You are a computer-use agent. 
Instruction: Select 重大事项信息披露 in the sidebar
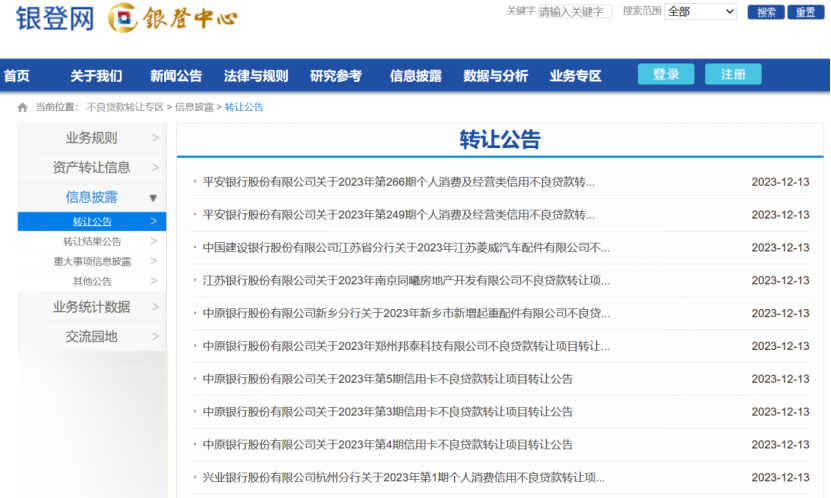pyautogui.click(x=92, y=261)
